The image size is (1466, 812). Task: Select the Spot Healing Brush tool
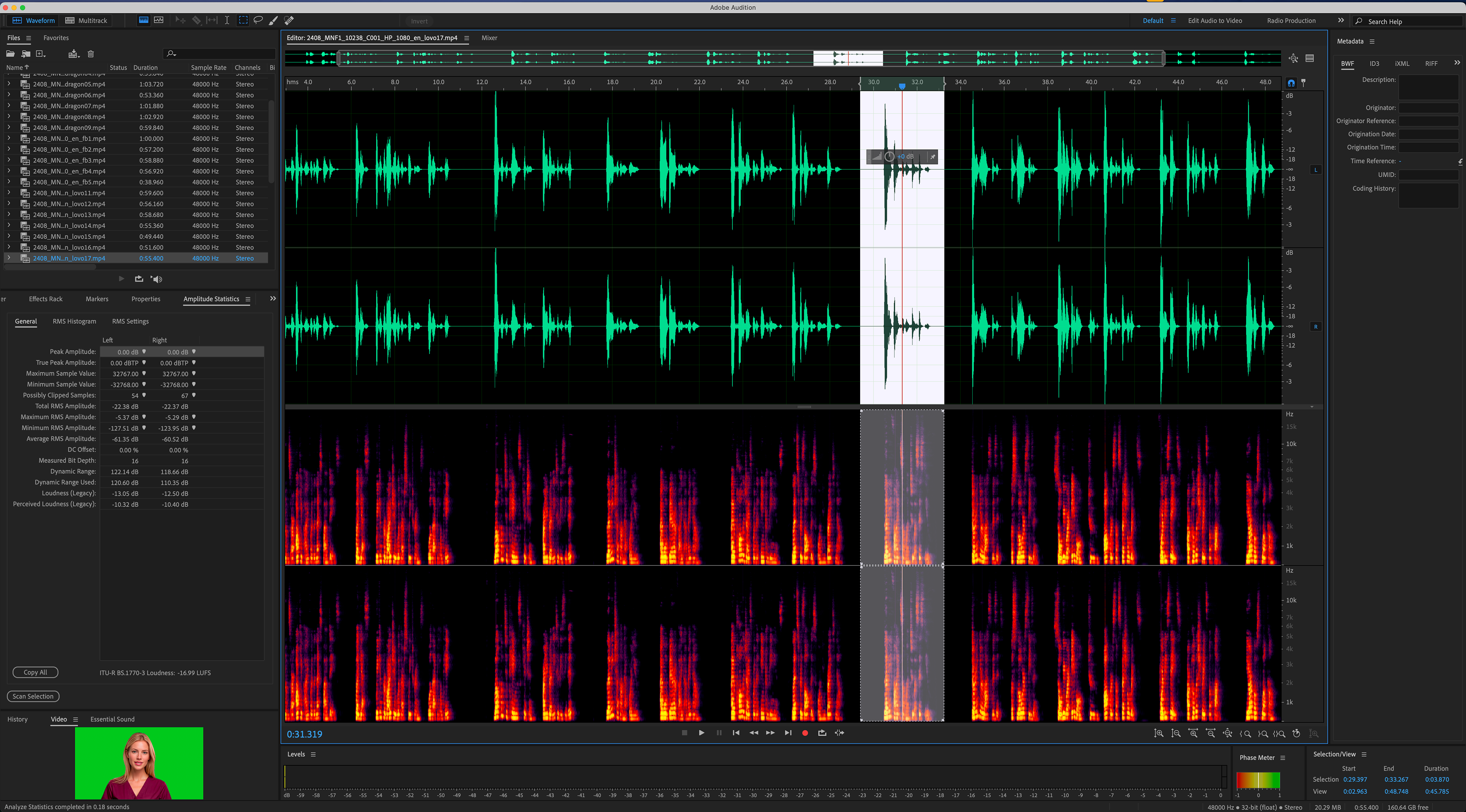289,21
